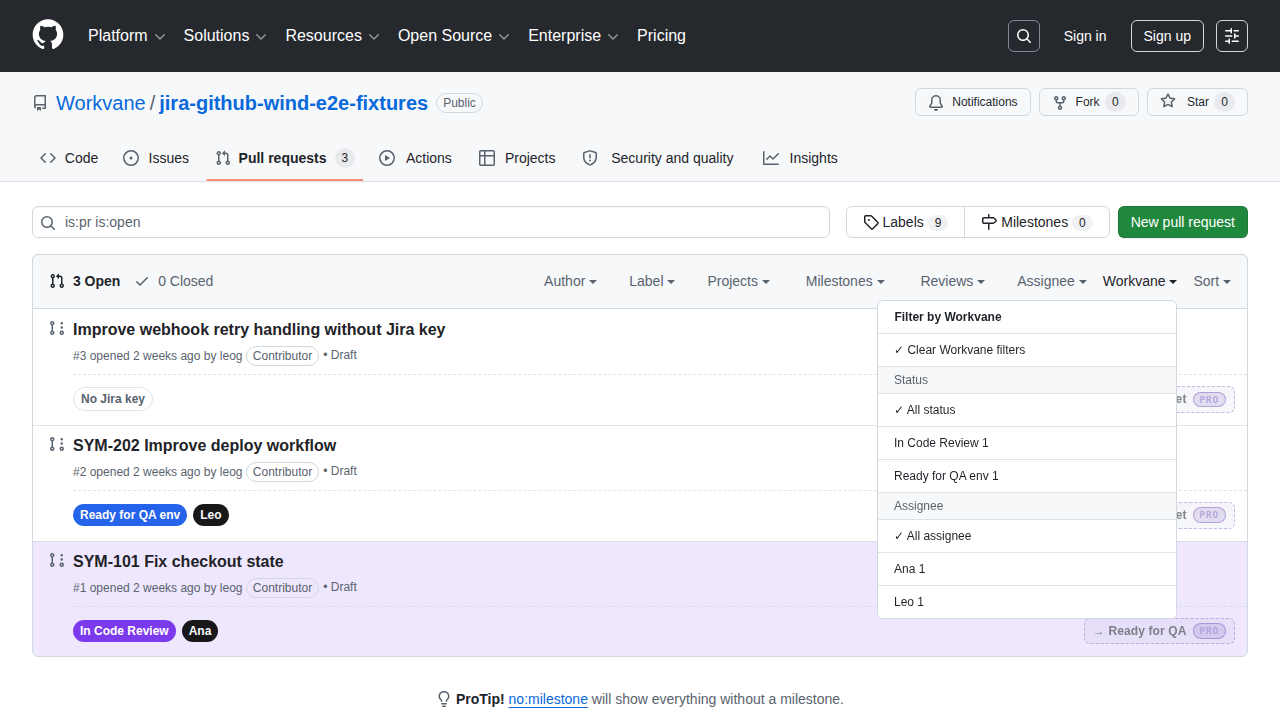Screen dimensions: 1280x720
Task: Click draft PR icon for SYM-101 row
Action: [x=57, y=561]
